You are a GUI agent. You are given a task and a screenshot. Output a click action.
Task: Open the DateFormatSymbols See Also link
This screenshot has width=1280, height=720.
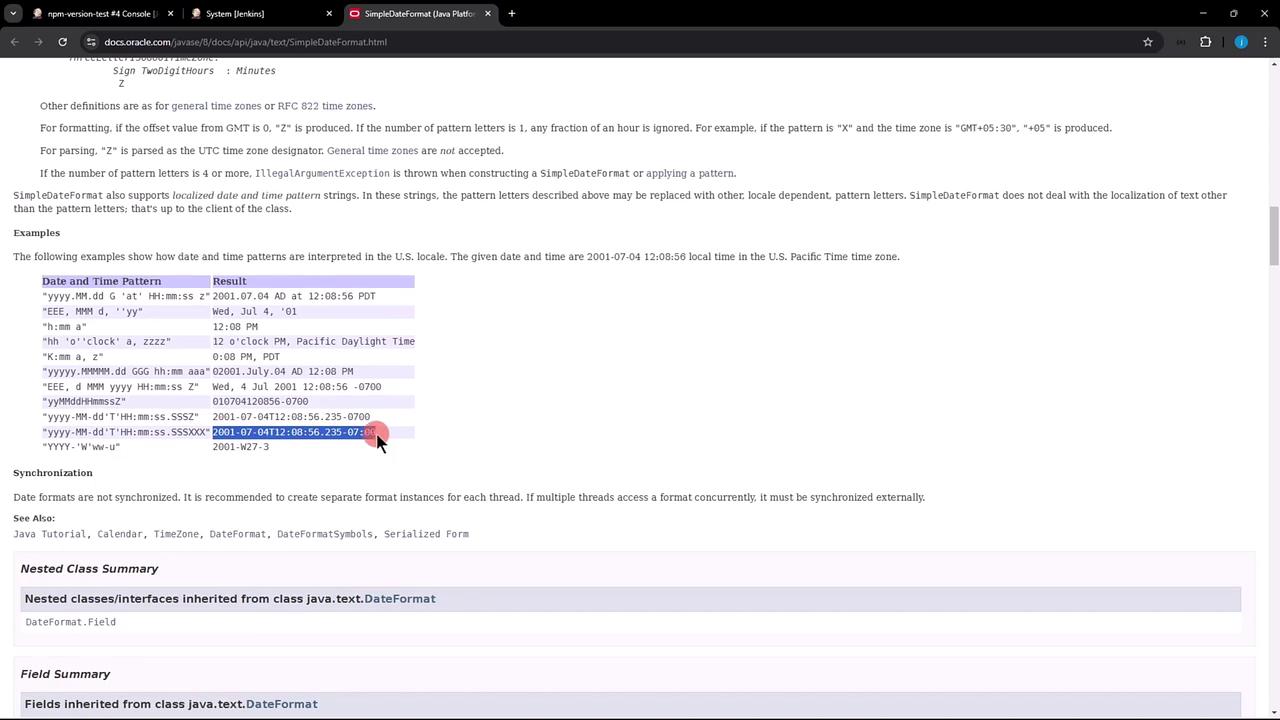pos(325,534)
